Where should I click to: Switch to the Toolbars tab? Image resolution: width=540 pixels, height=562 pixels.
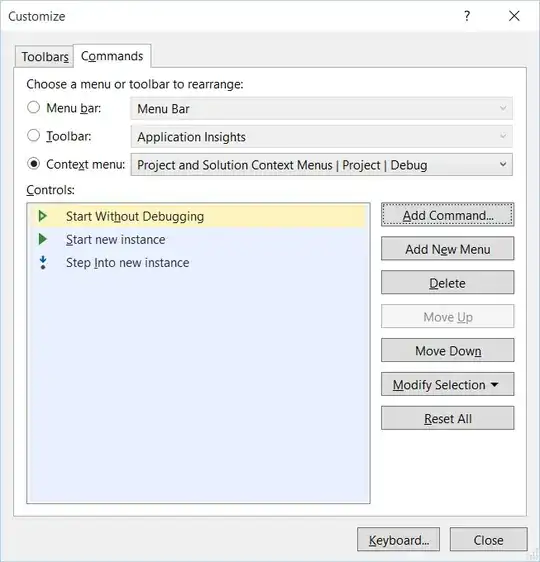[x=44, y=57]
